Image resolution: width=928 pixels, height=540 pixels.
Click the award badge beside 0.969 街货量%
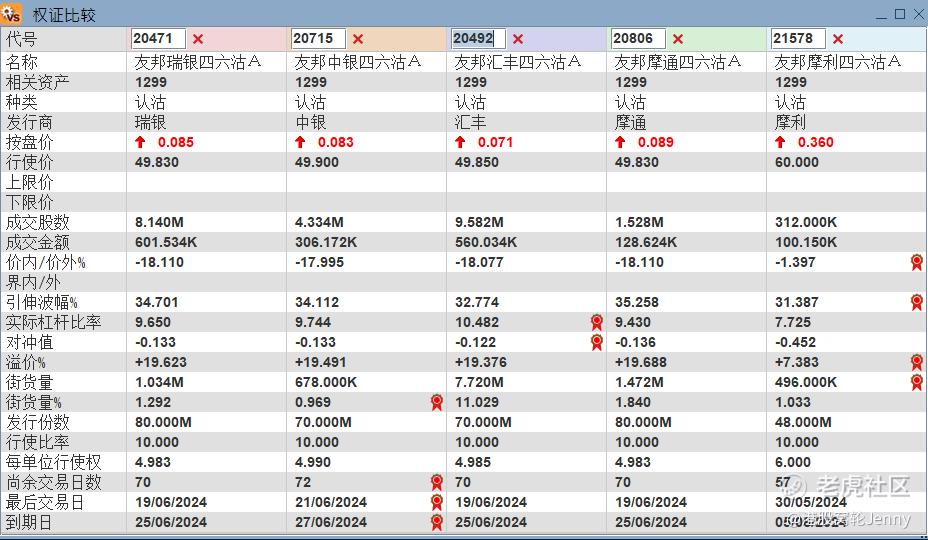pyautogui.click(x=437, y=403)
